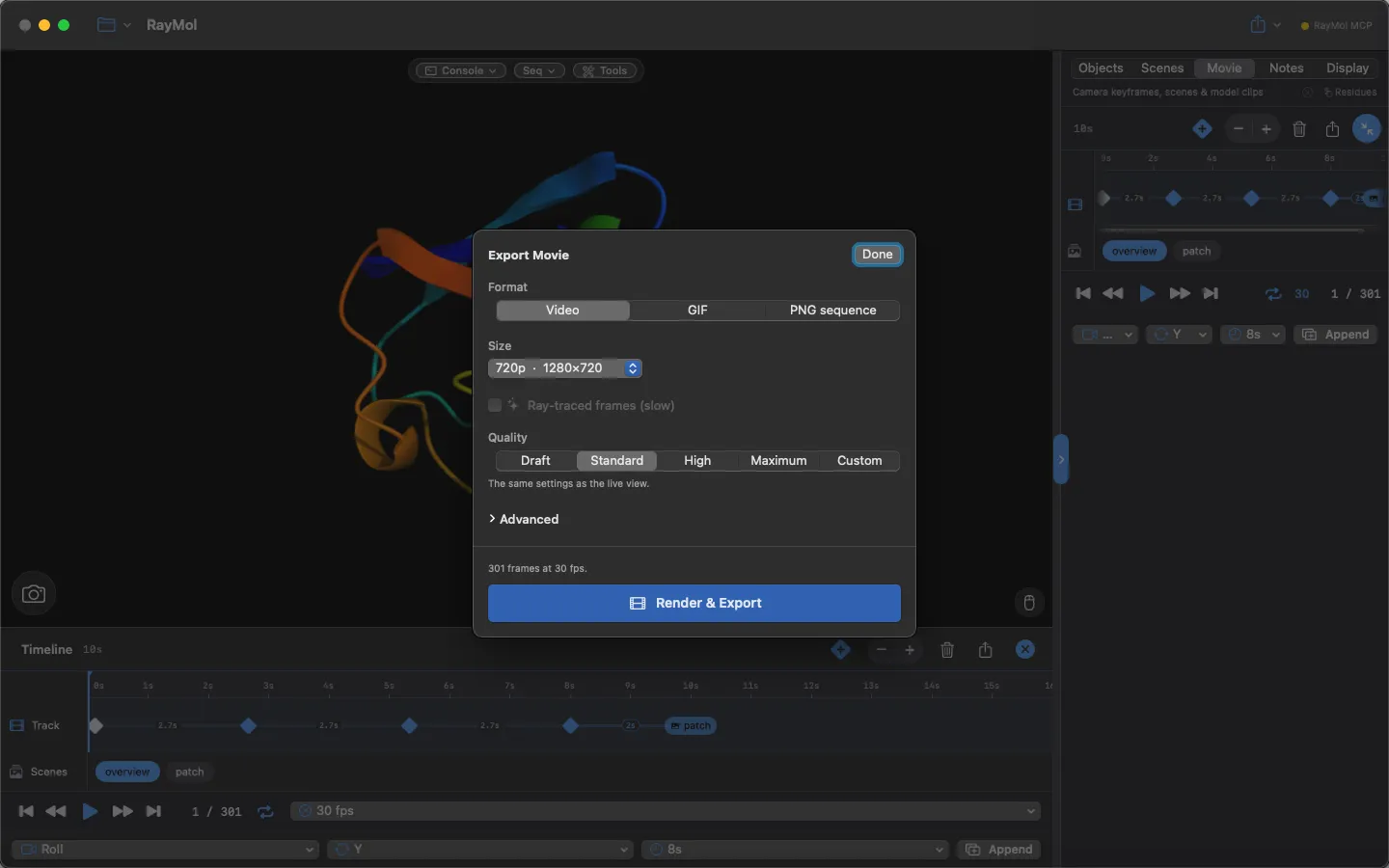
Task: Switch to the Objects tab
Action: pyautogui.click(x=1101, y=68)
